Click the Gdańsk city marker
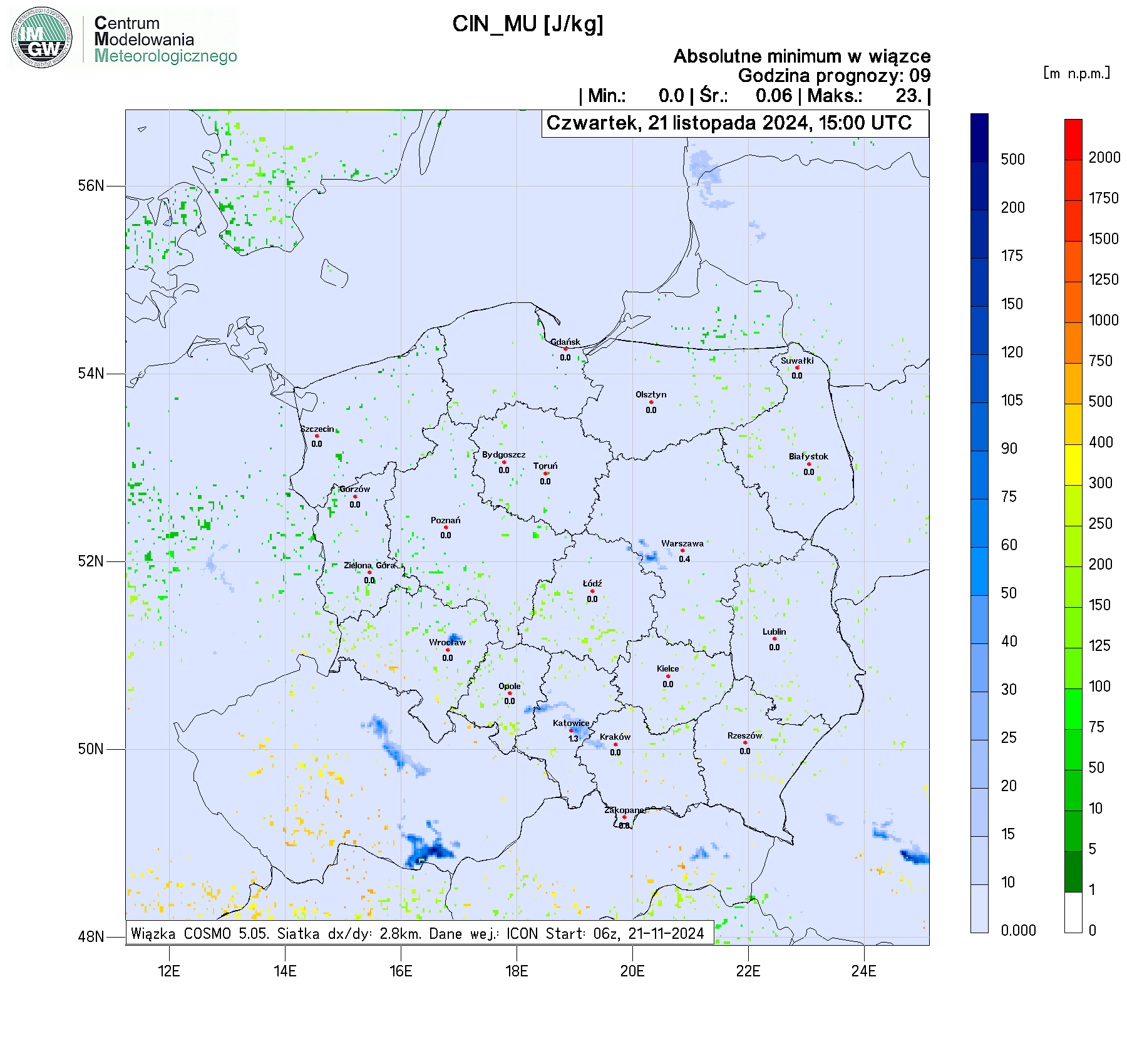This screenshot has width=1127, height=1064. coord(565,349)
